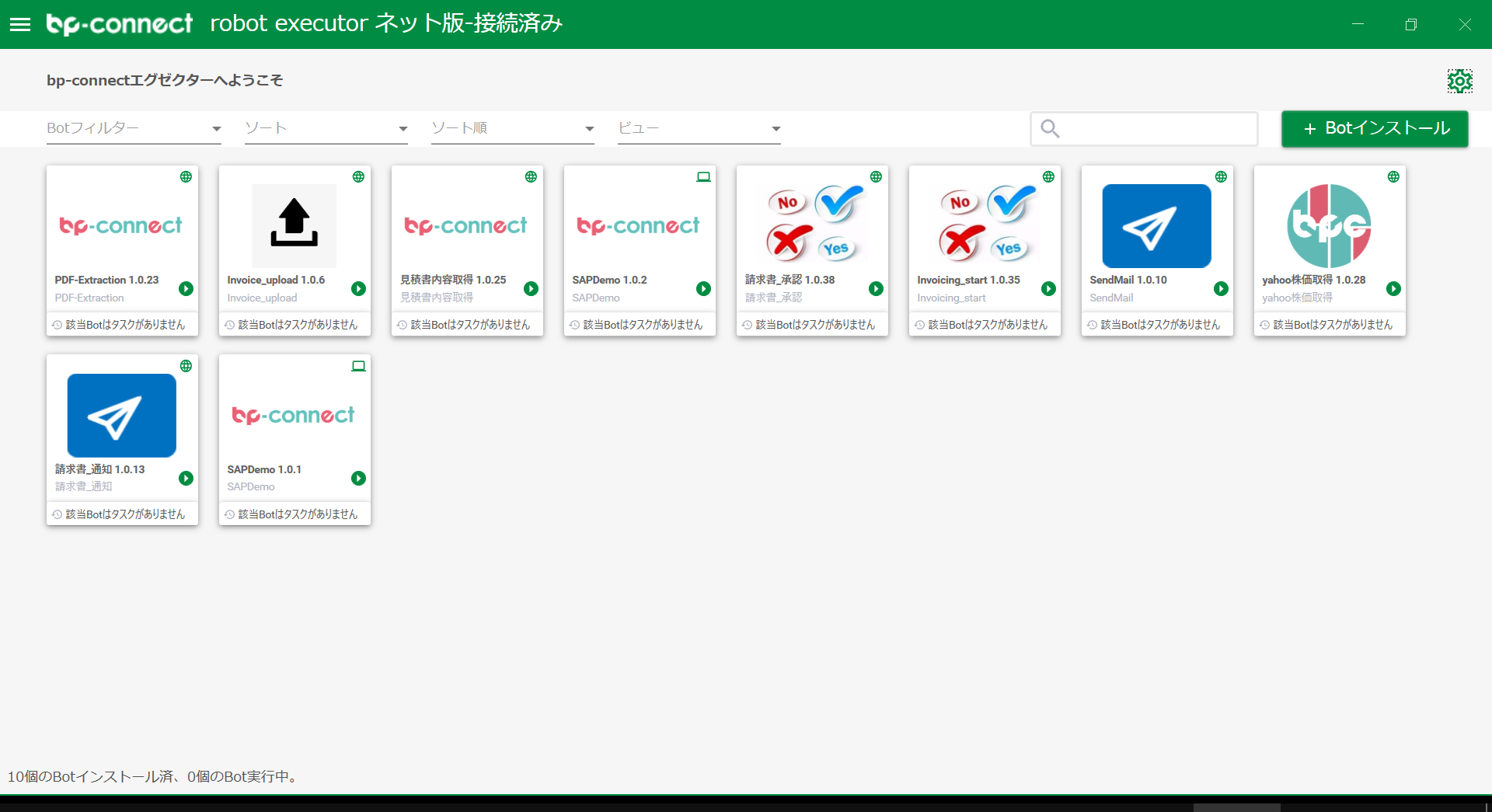Select the yahoo株価取得 logo thumbnail
1492x812 pixels.
(x=1329, y=225)
